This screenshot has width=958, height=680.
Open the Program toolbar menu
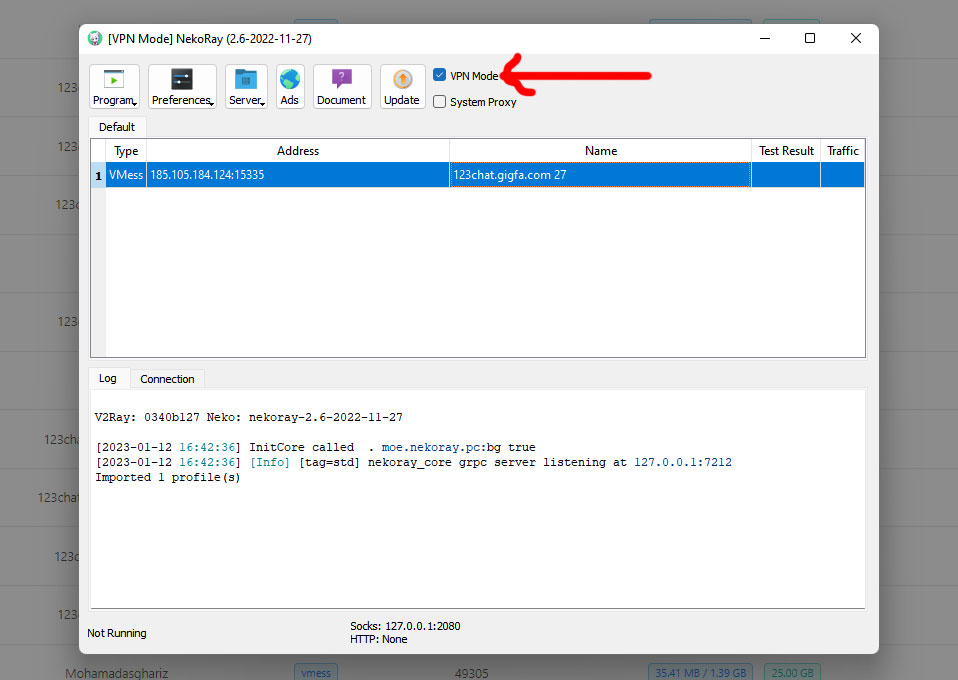[114, 87]
